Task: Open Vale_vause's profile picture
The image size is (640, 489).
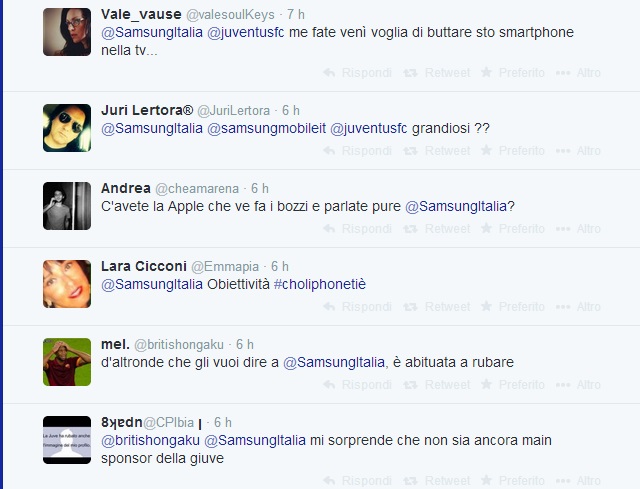Action: pos(67,32)
